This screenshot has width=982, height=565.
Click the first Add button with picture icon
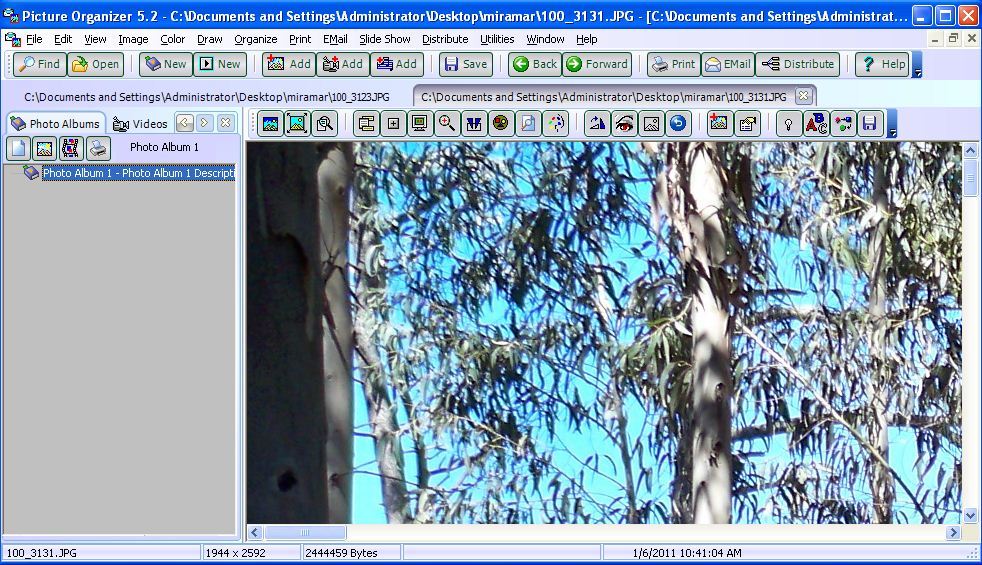tap(289, 64)
